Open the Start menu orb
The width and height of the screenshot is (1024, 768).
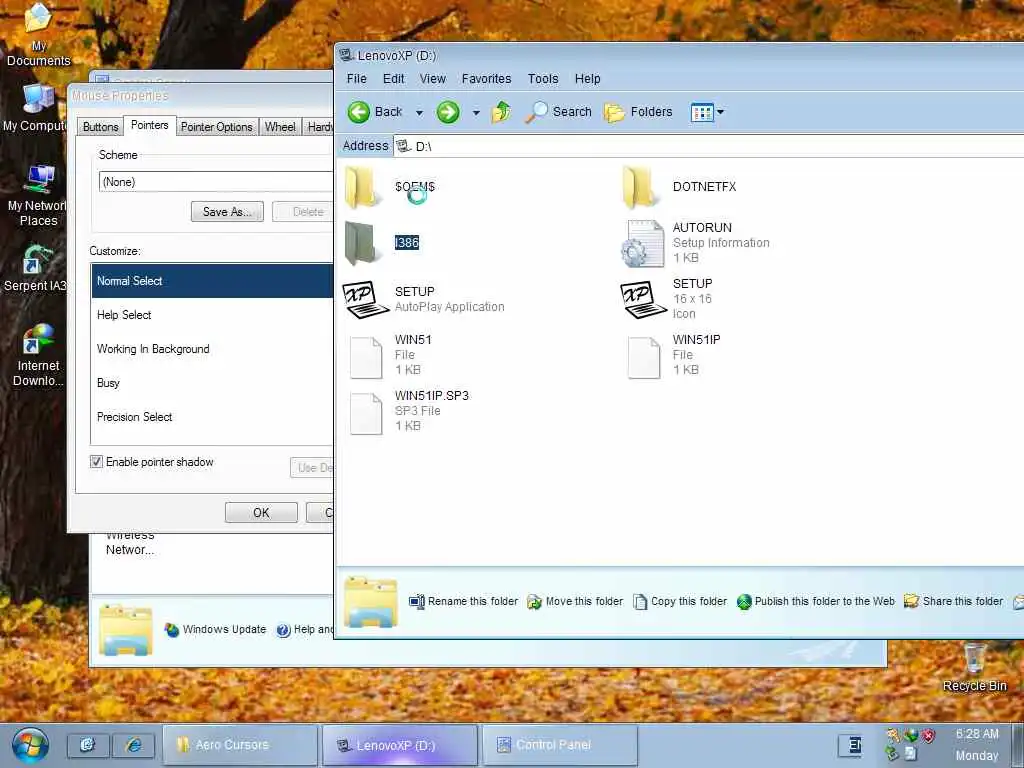(x=30, y=746)
